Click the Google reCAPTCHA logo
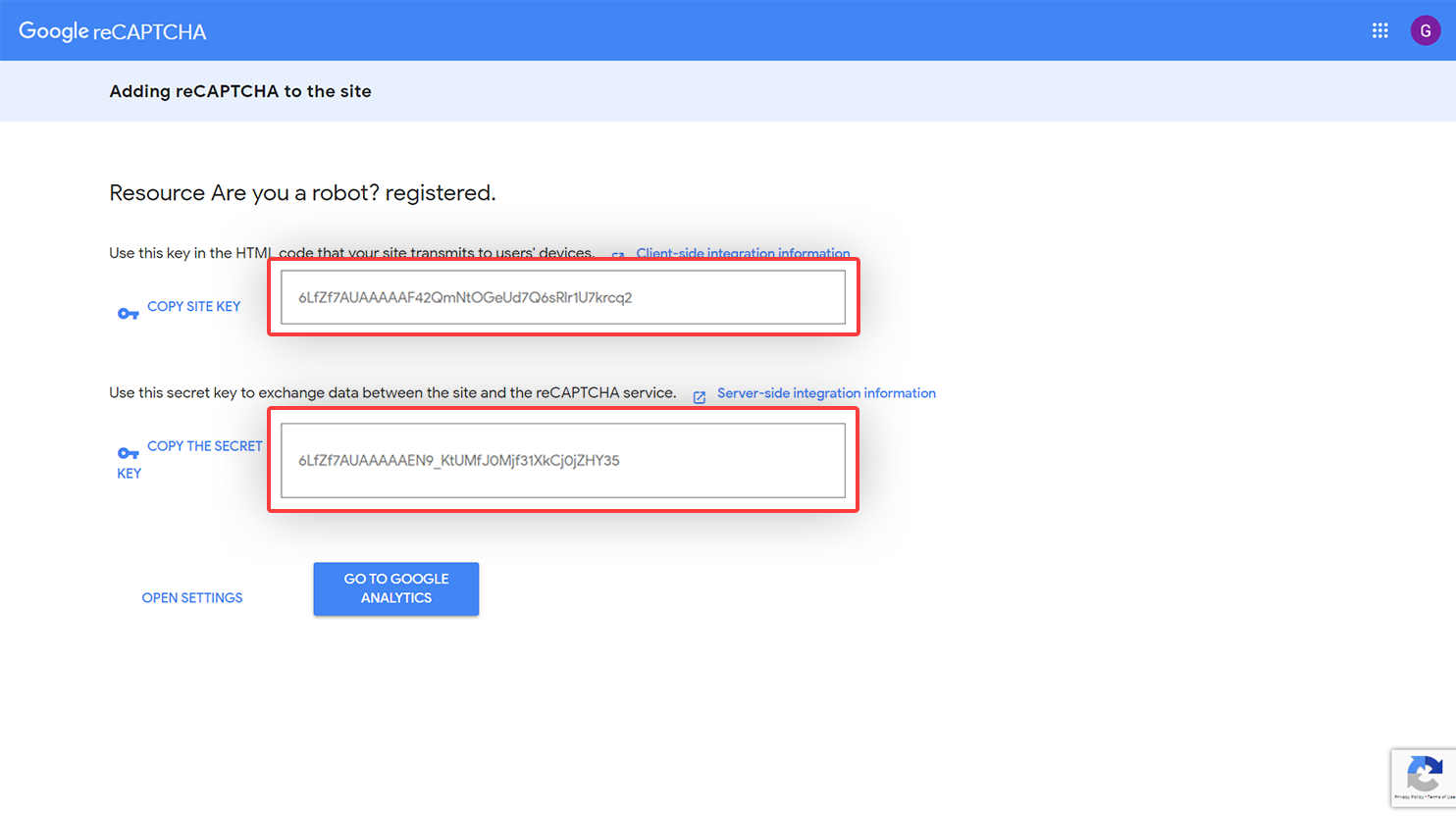Image resolution: width=1456 pixels, height=816 pixels. [x=113, y=31]
